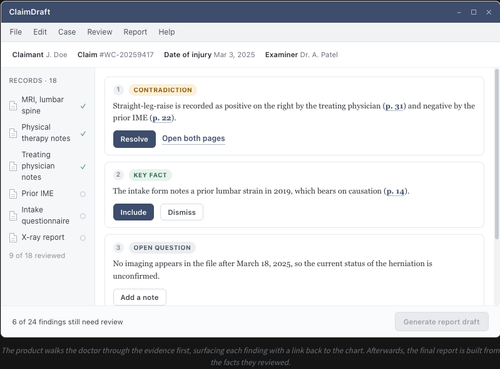Screen dimensions: 500x369
Task: Click the Prior IME document icon
Action: click(13, 194)
